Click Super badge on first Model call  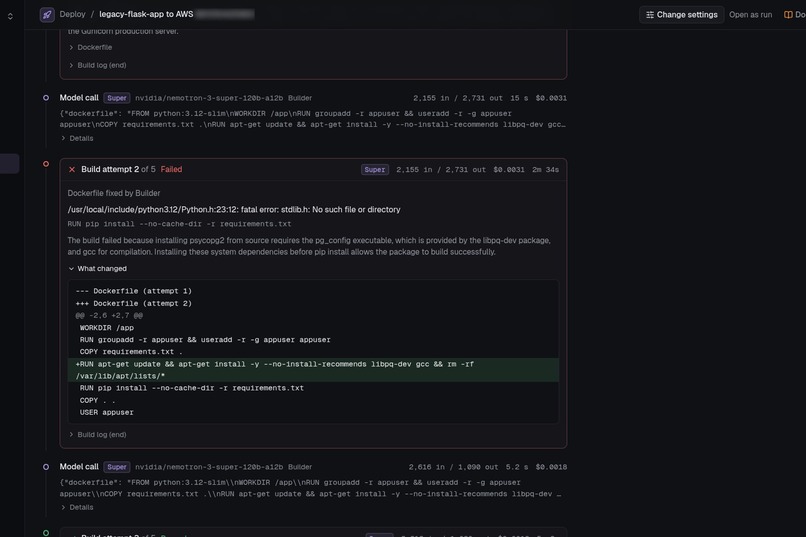(117, 98)
